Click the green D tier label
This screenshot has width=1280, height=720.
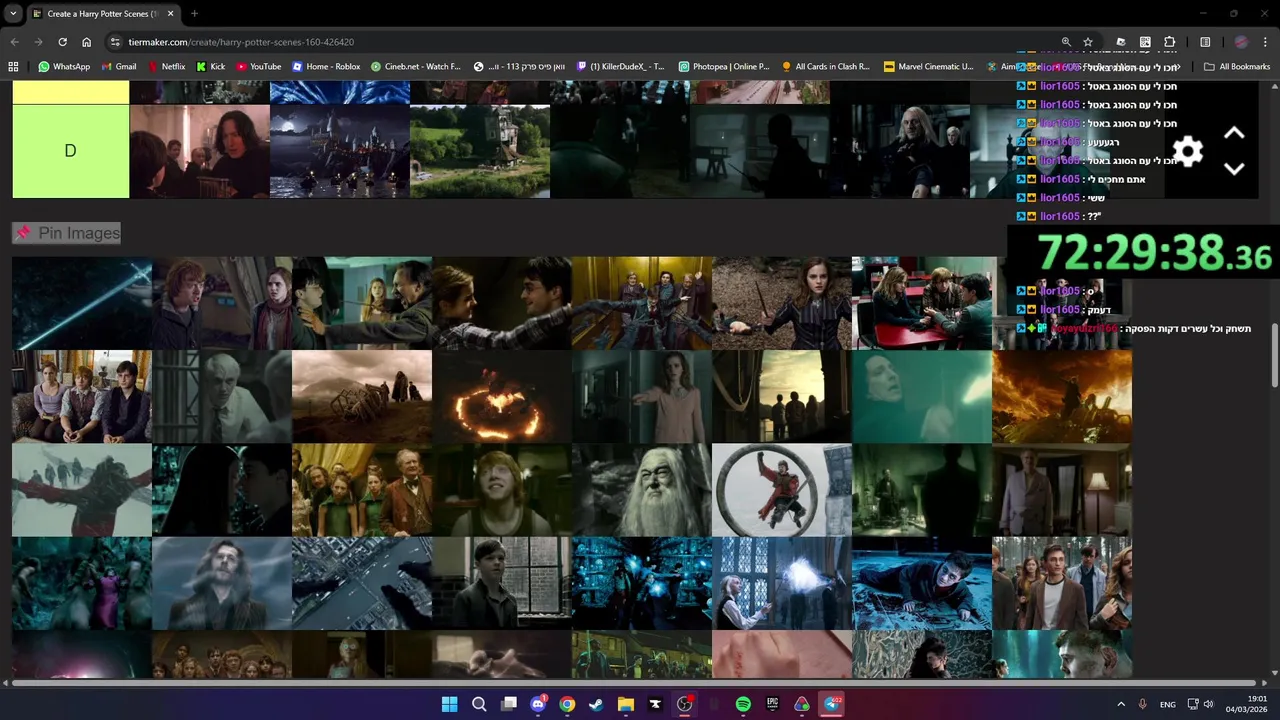70,151
